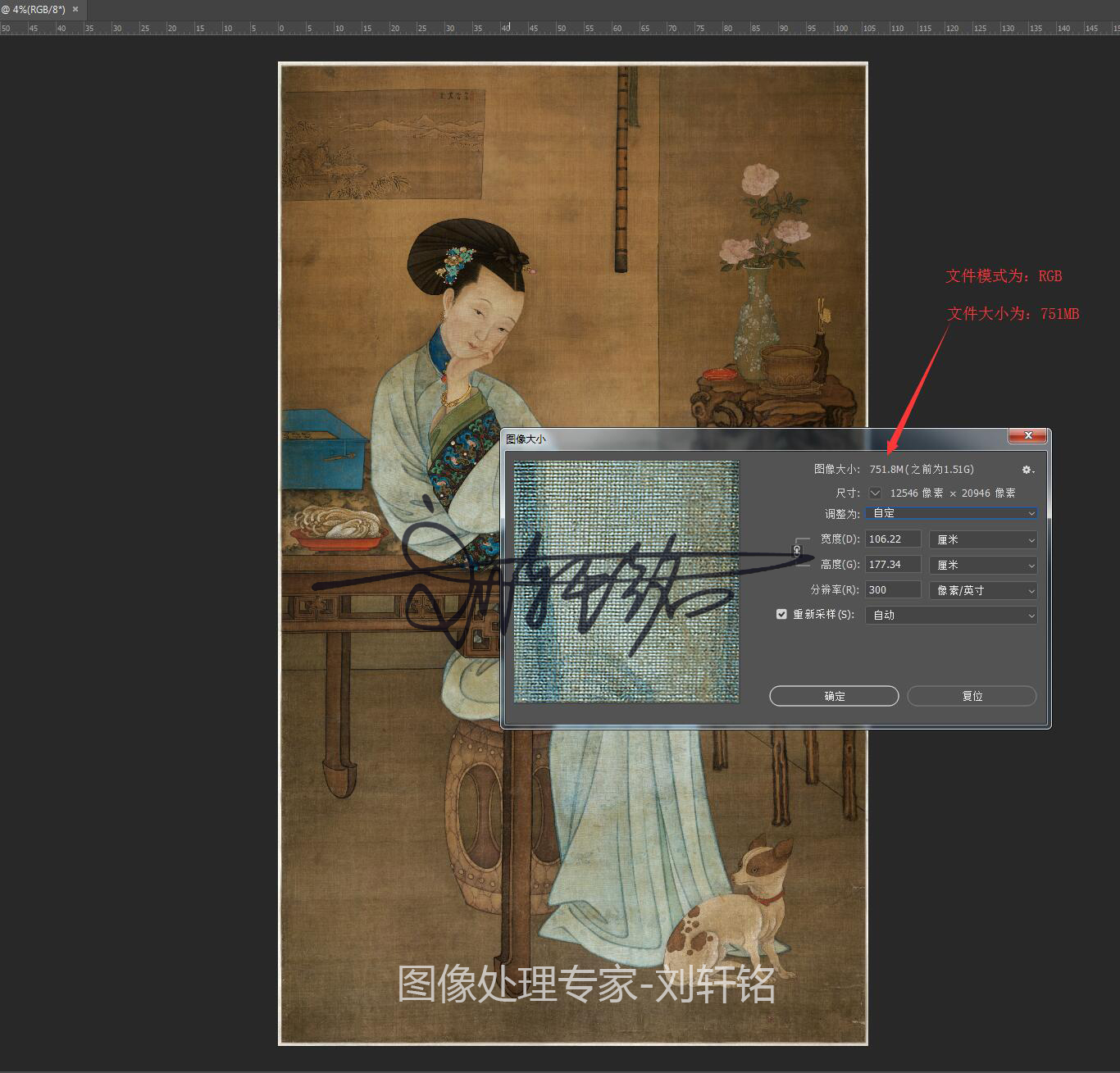Close the document tab 4%(RGB/8*)
The height and width of the screenshot is (1073, 1120).
(x=75, y=10)
